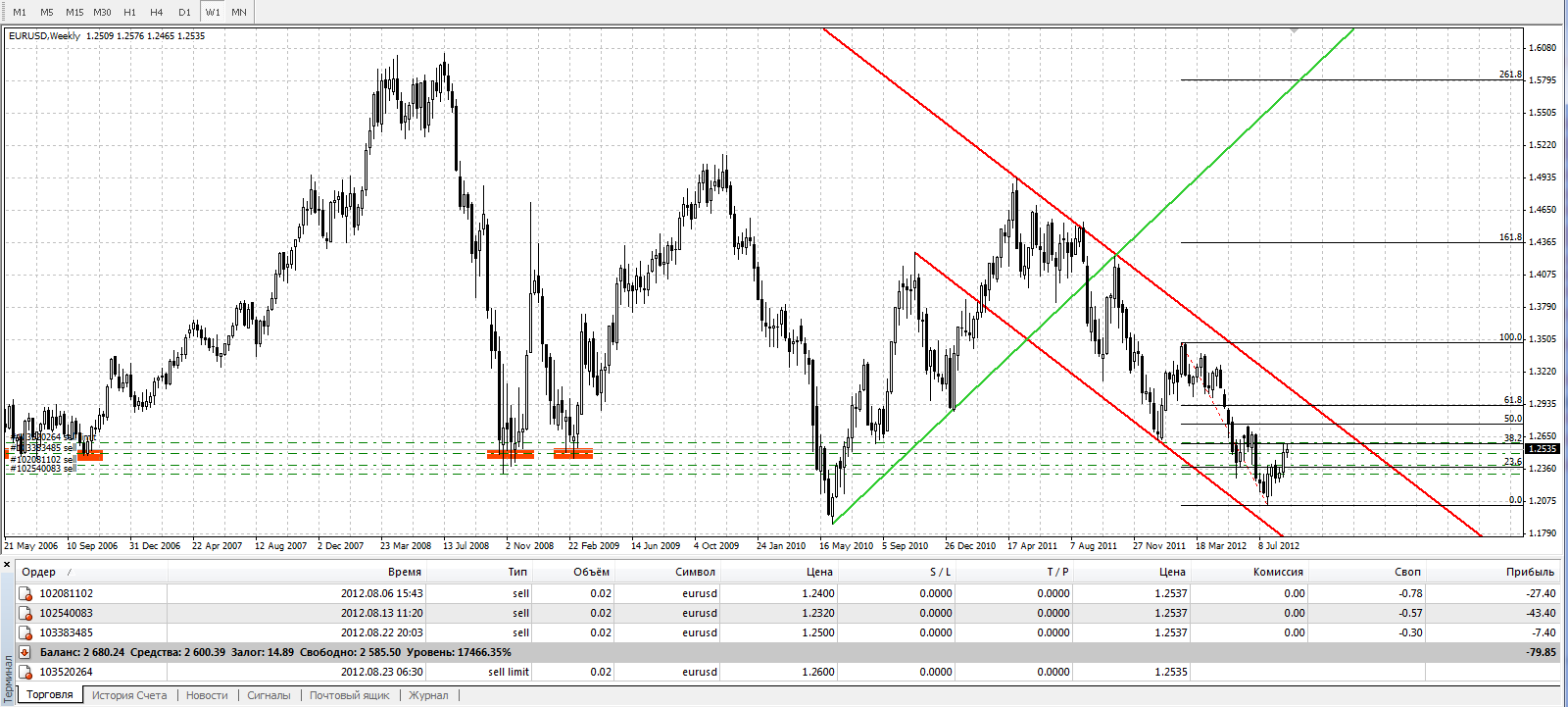Click the time cell 2012.08.23 06:30
The width and height of the screenshot is (1568, 707).
[x=382, y=672]
